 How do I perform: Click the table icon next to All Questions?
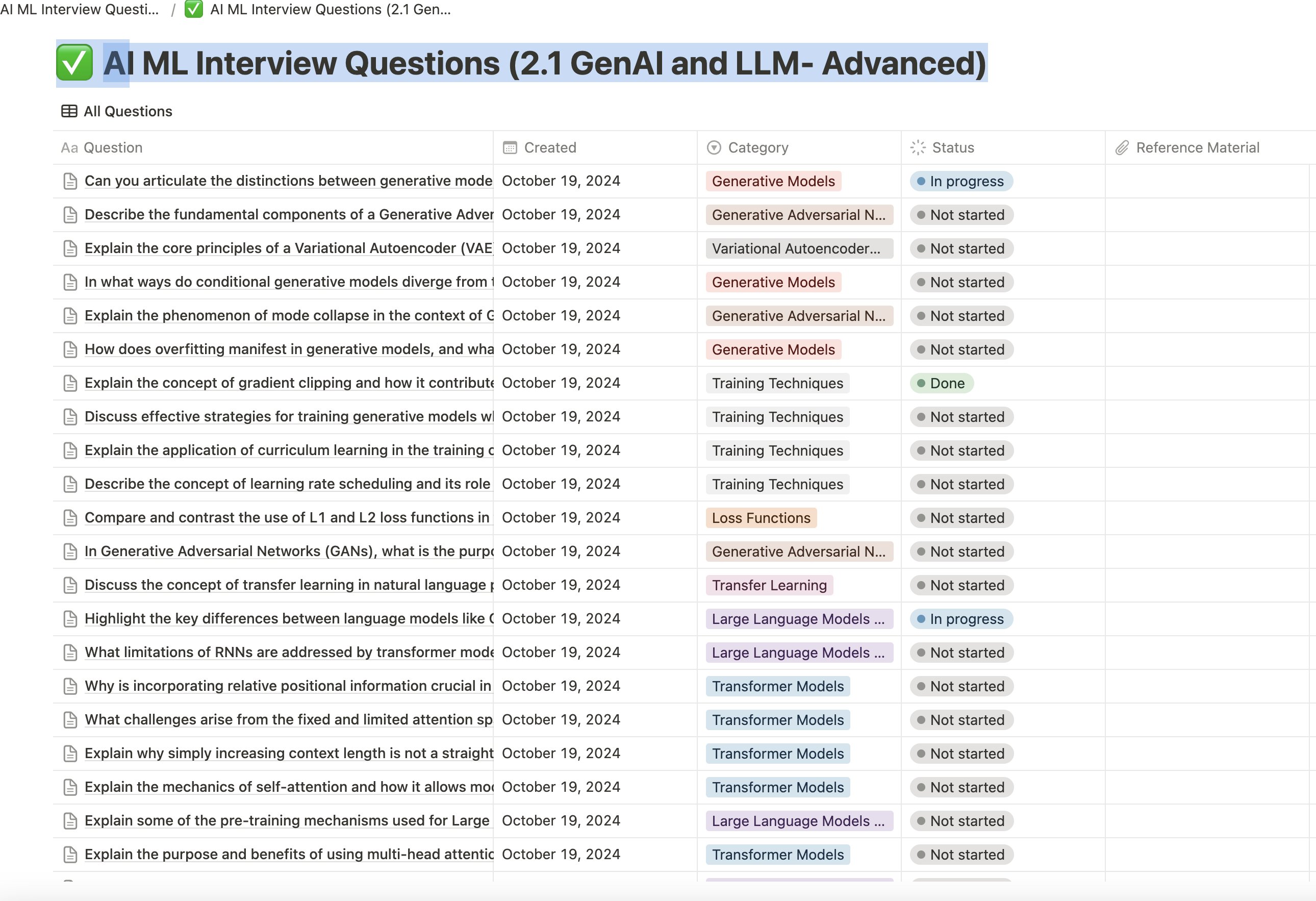(x=69, y=111)
